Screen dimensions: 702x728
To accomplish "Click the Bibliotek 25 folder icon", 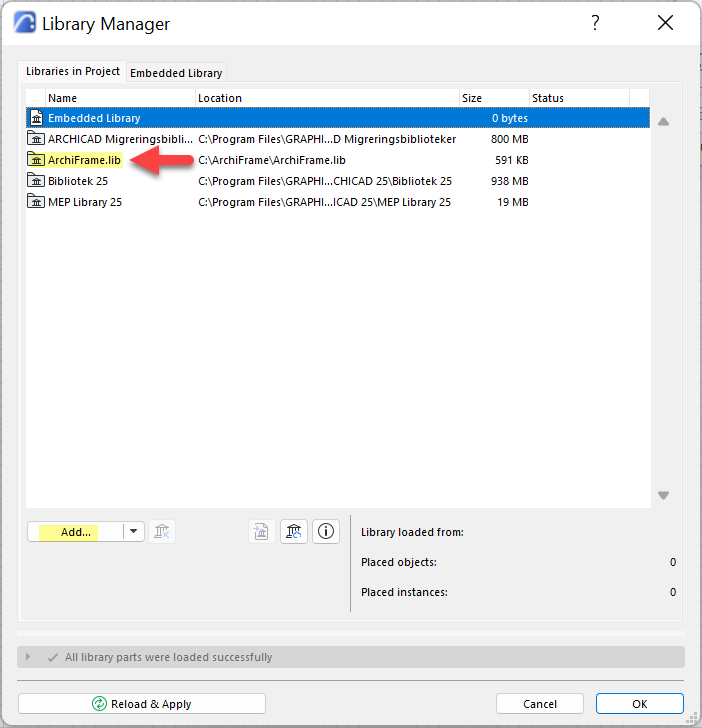I will (36, 181).
